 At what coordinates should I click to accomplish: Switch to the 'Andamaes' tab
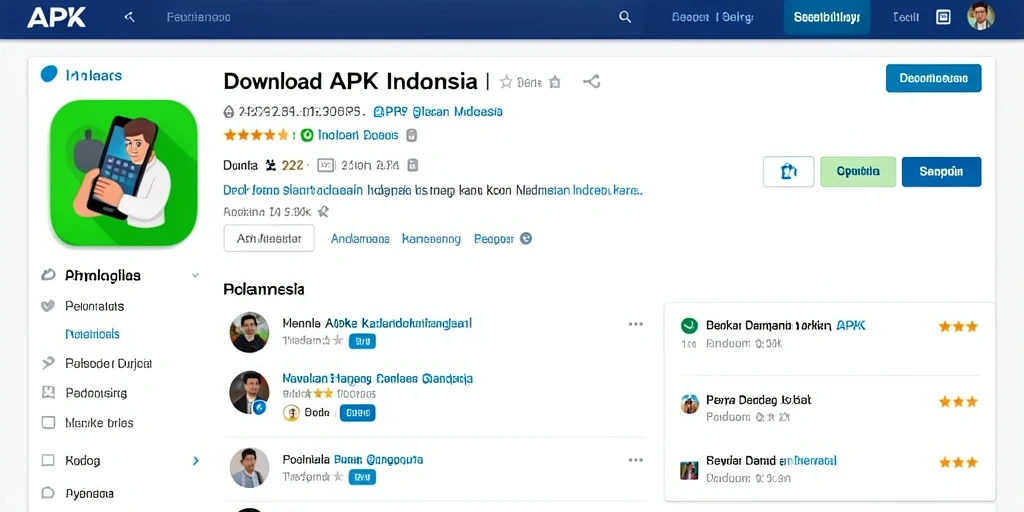click(360, 239)
